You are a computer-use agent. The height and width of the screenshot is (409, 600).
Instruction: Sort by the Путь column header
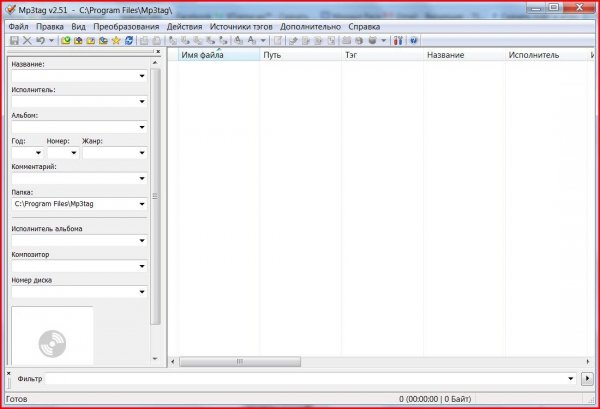[300, 55]
